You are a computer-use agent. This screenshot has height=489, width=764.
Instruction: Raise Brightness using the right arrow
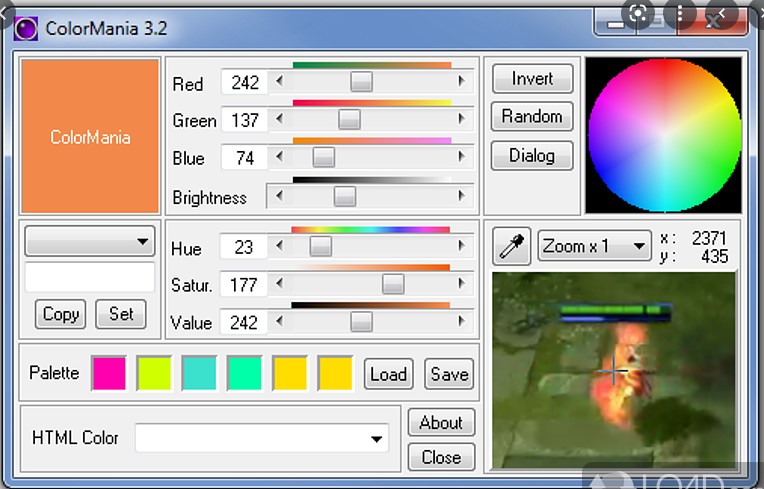pos(461,196)
